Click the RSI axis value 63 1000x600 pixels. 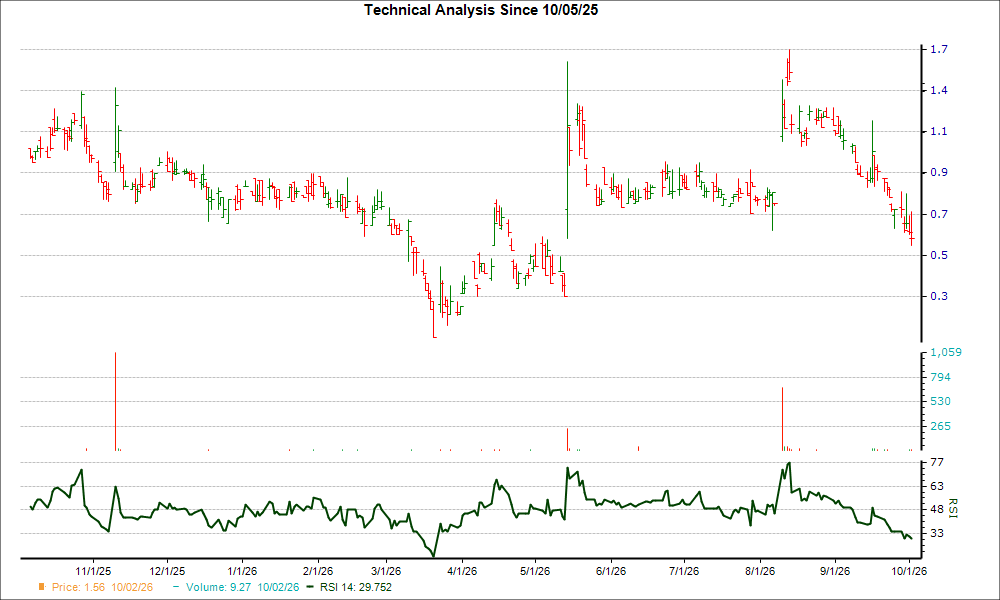[x=937, y=486]
